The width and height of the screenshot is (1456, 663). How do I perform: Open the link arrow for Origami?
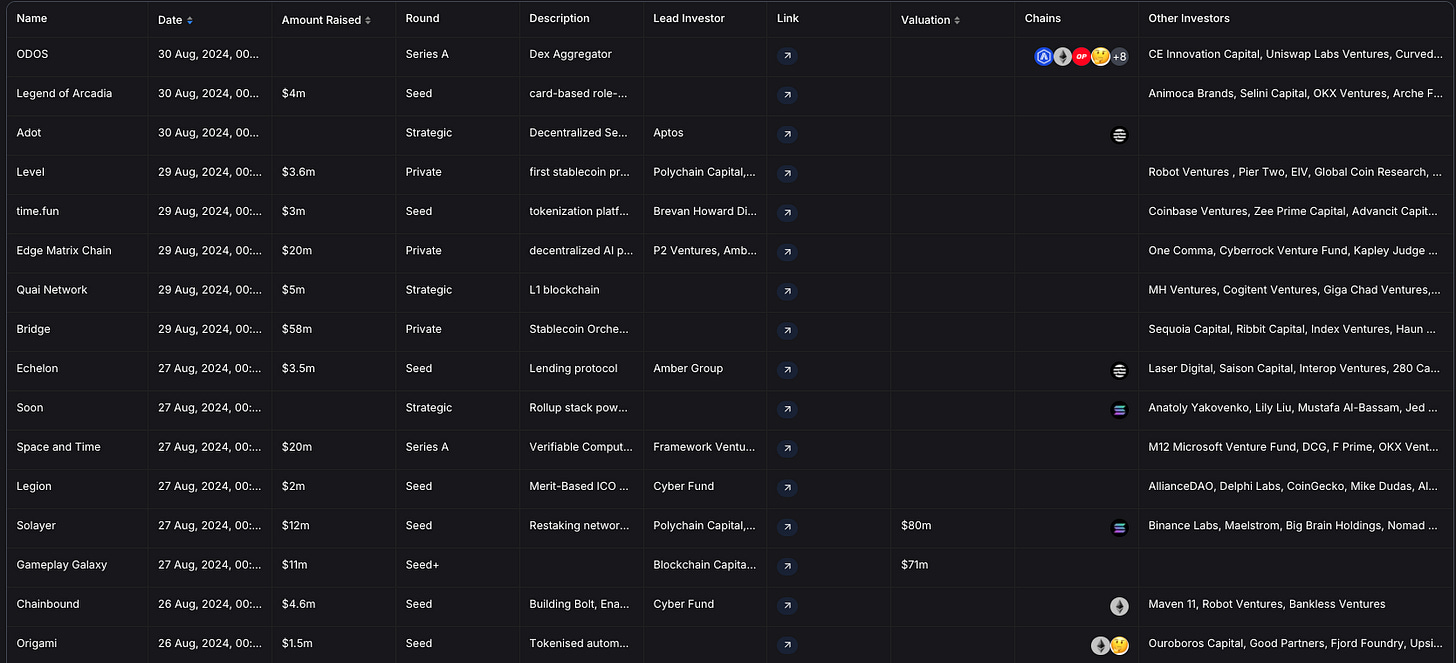(787, 645)
